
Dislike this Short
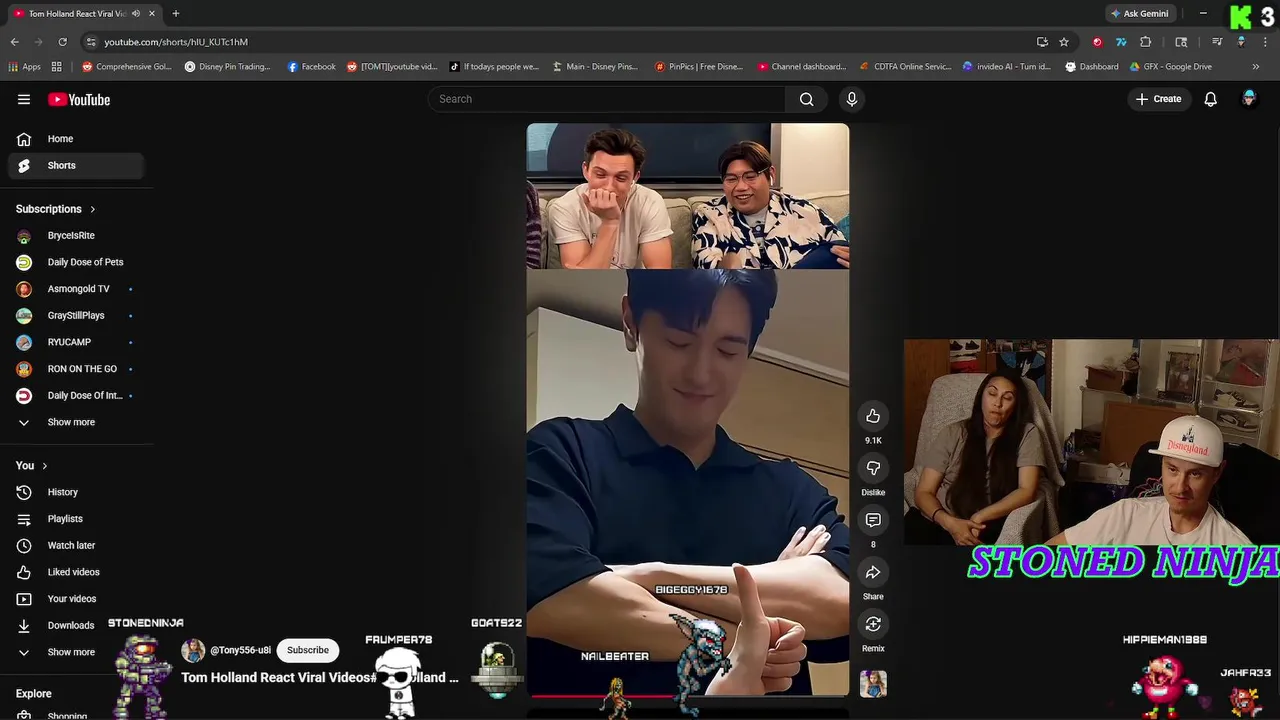click(873, 468)
